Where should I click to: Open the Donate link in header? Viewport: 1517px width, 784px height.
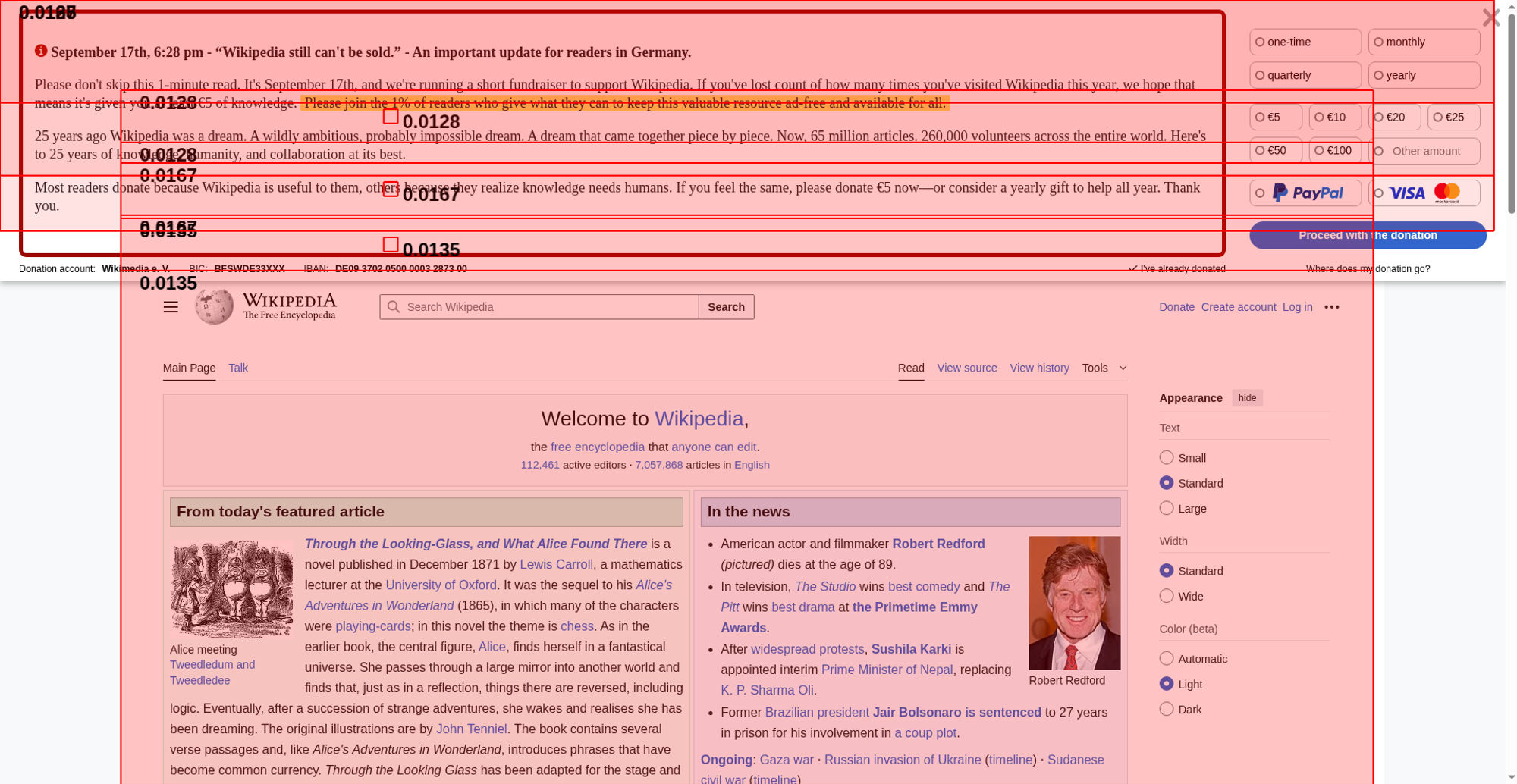(x=1176, y=307)
